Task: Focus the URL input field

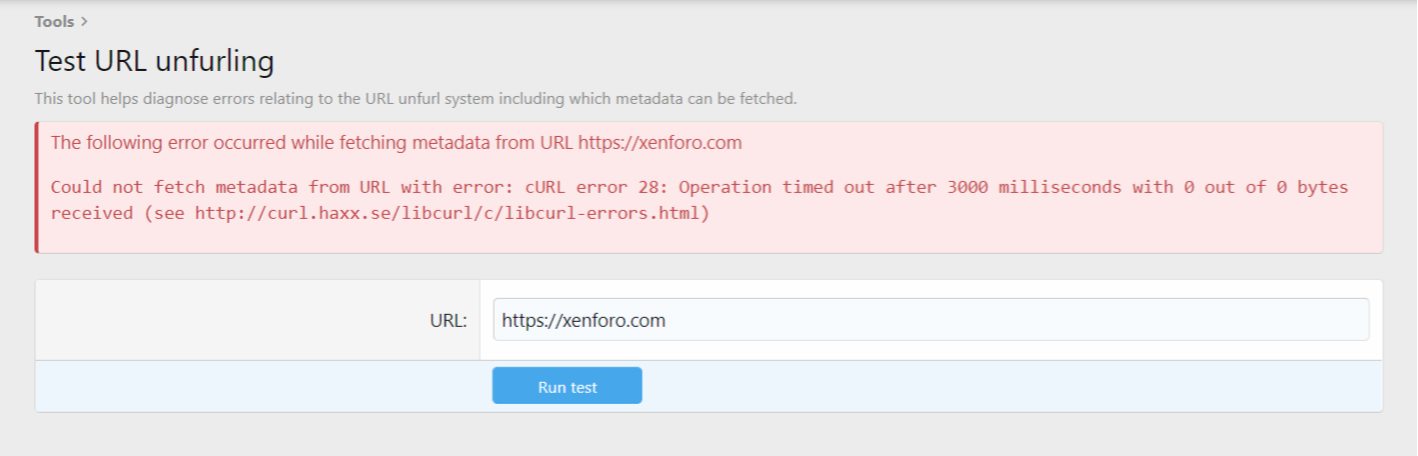Action: coord(930,320)
